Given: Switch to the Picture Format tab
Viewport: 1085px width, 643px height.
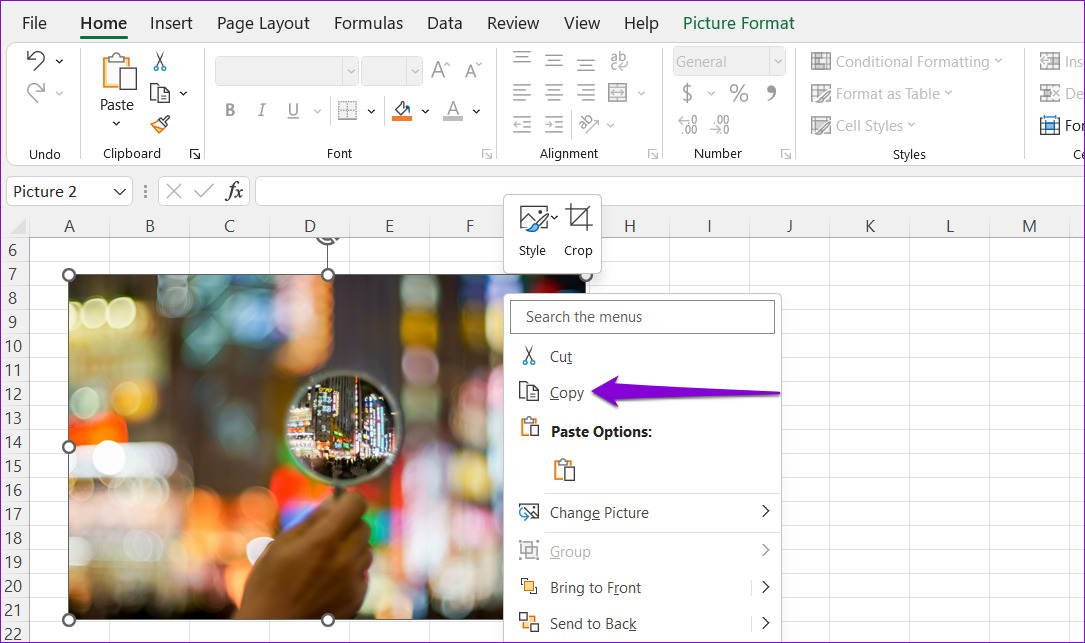Looking at the screenshot, I should (x=738, y=23).
